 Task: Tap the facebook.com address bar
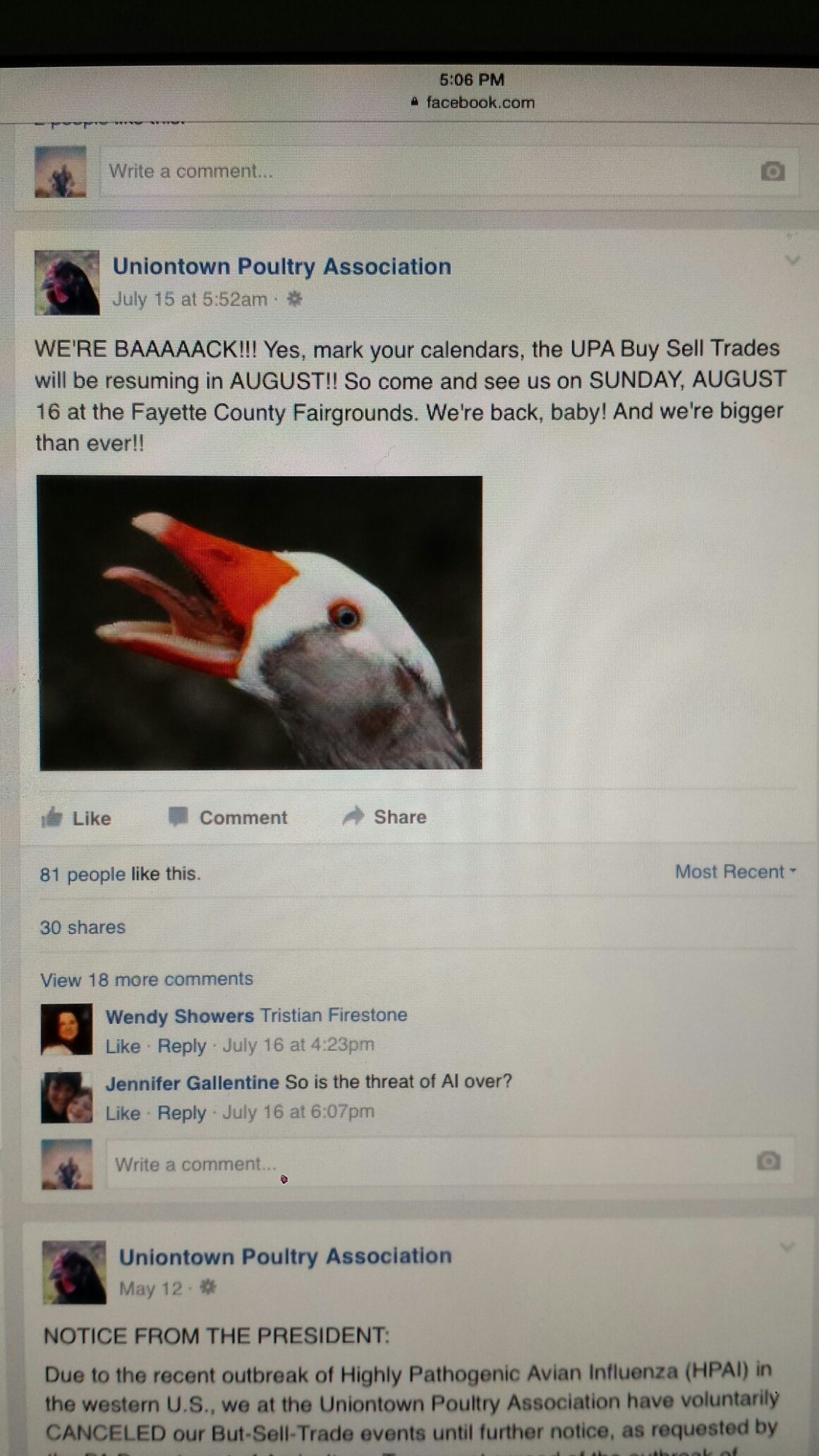click(x=473, y=103)
